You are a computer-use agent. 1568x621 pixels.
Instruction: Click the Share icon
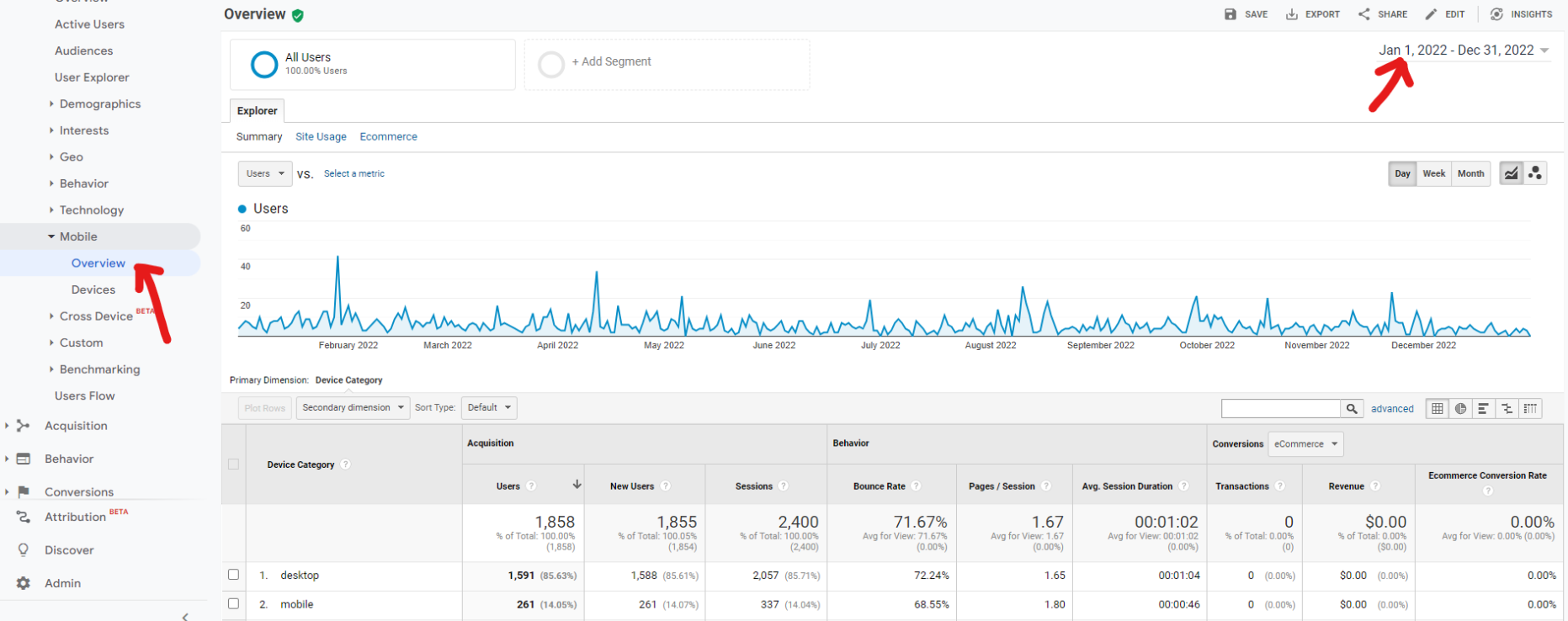click(x=1364, y=14)
